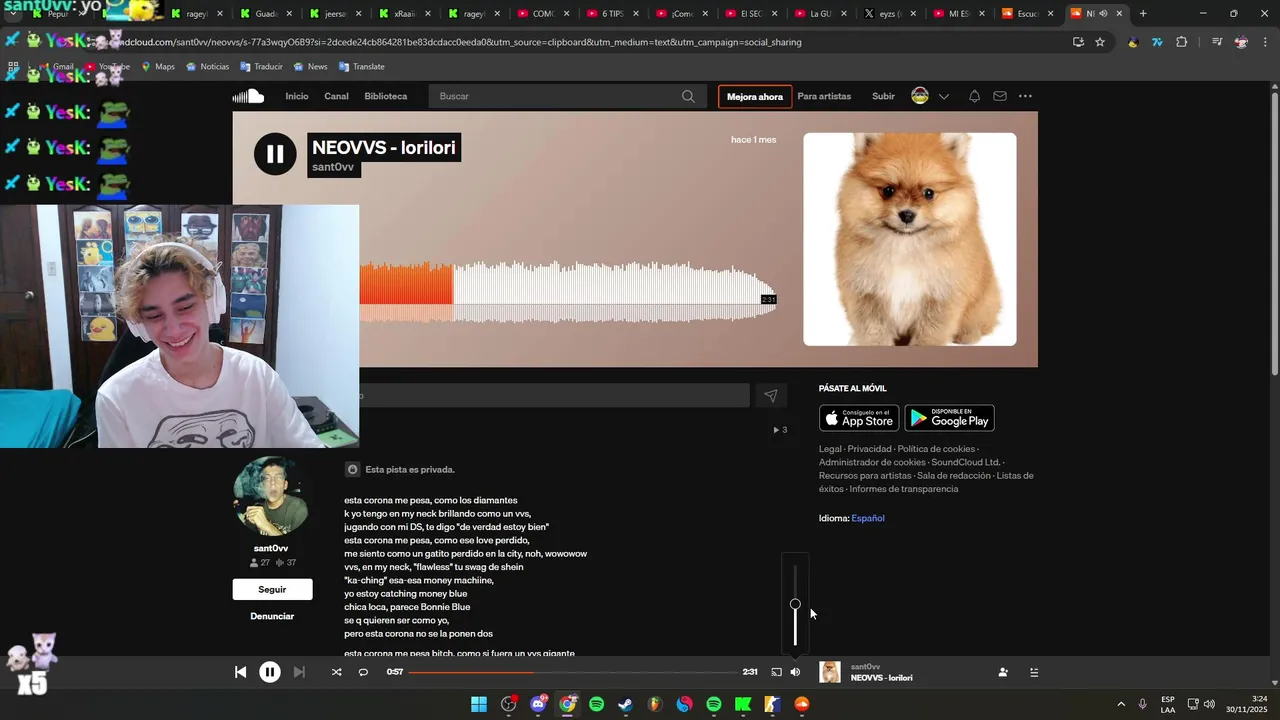Open the three-dot more menu in header

pyautogui.click(x=1025, y=96)
